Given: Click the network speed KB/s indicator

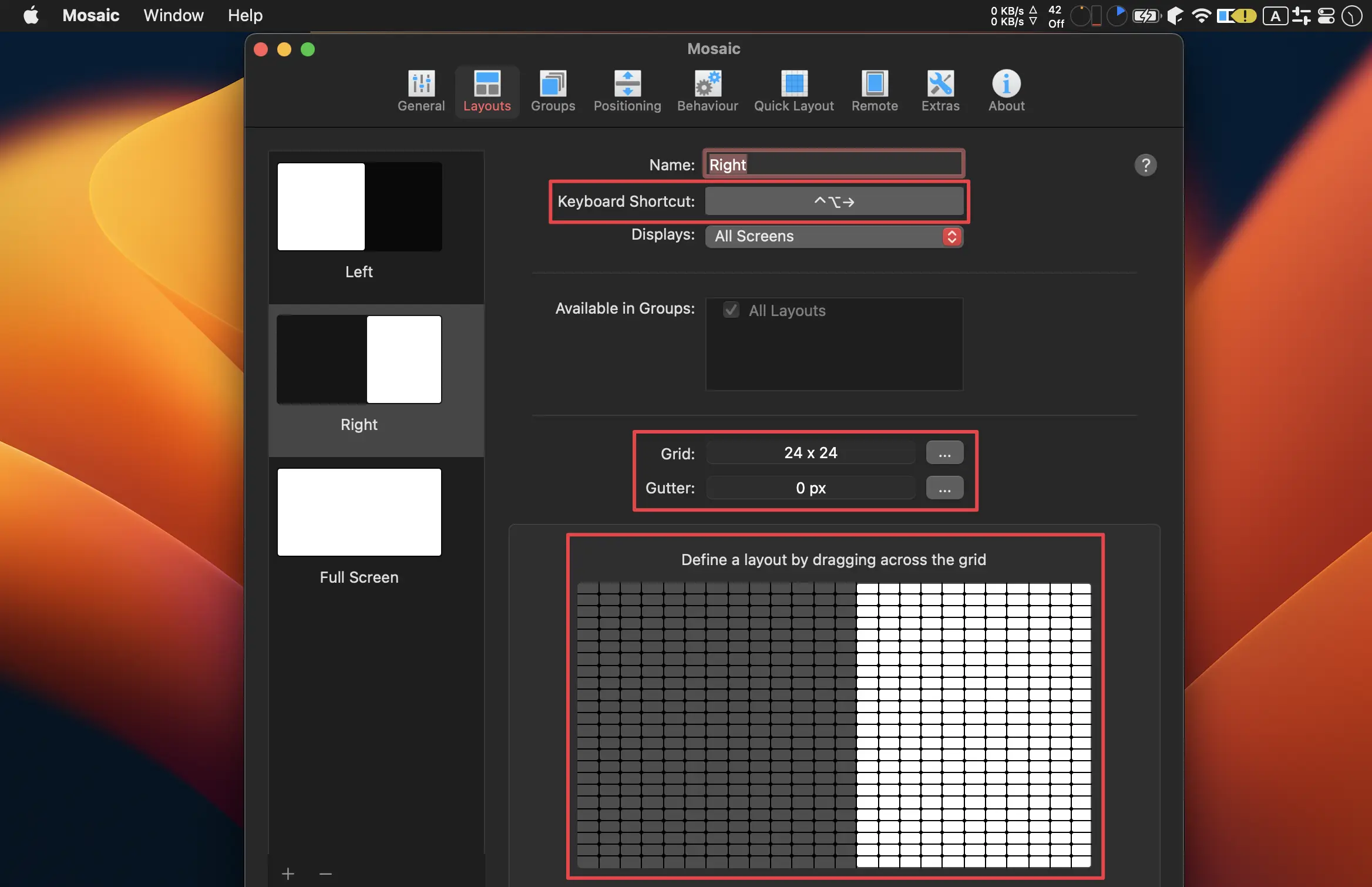Looking at the screenshot, I should tap(1014, 16).
